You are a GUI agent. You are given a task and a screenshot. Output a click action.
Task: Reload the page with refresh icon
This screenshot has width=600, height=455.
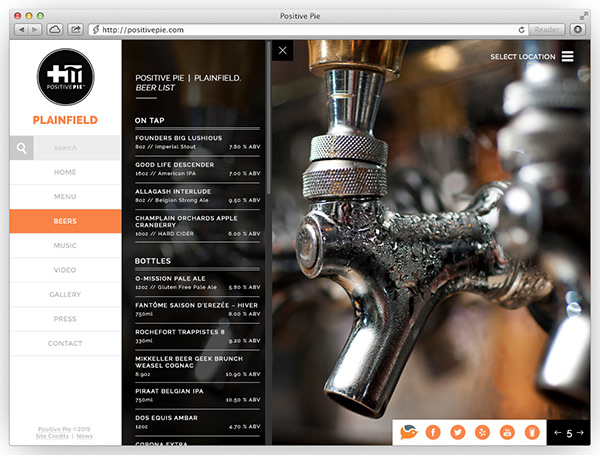[x=521, y=29]
